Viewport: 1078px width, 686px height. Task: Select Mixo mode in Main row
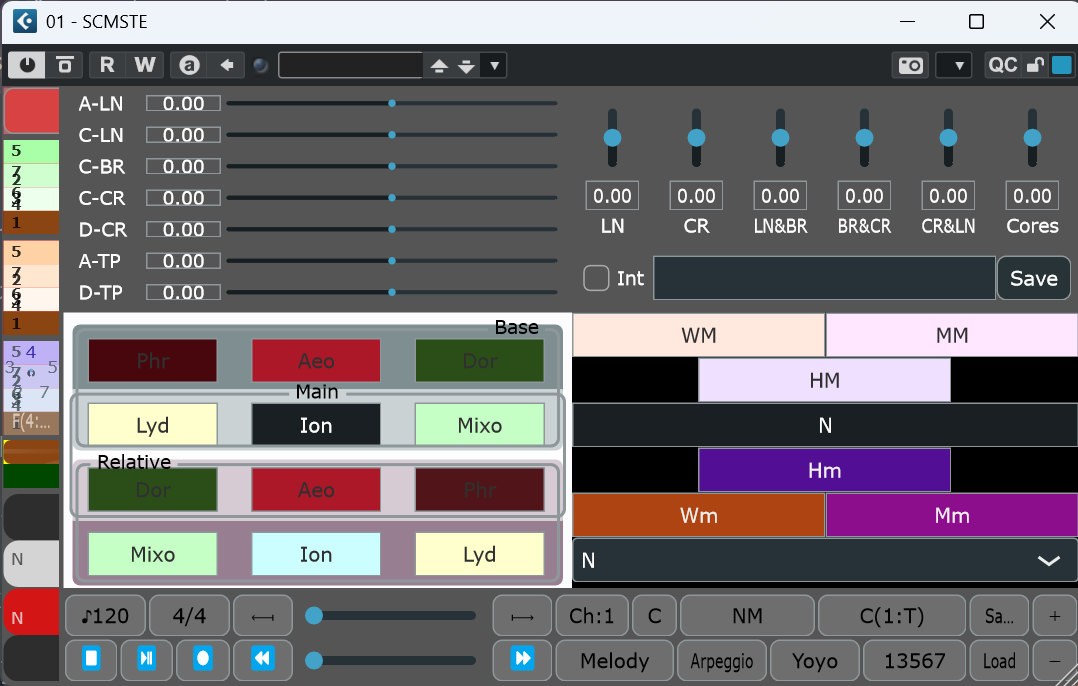(479, 425)
